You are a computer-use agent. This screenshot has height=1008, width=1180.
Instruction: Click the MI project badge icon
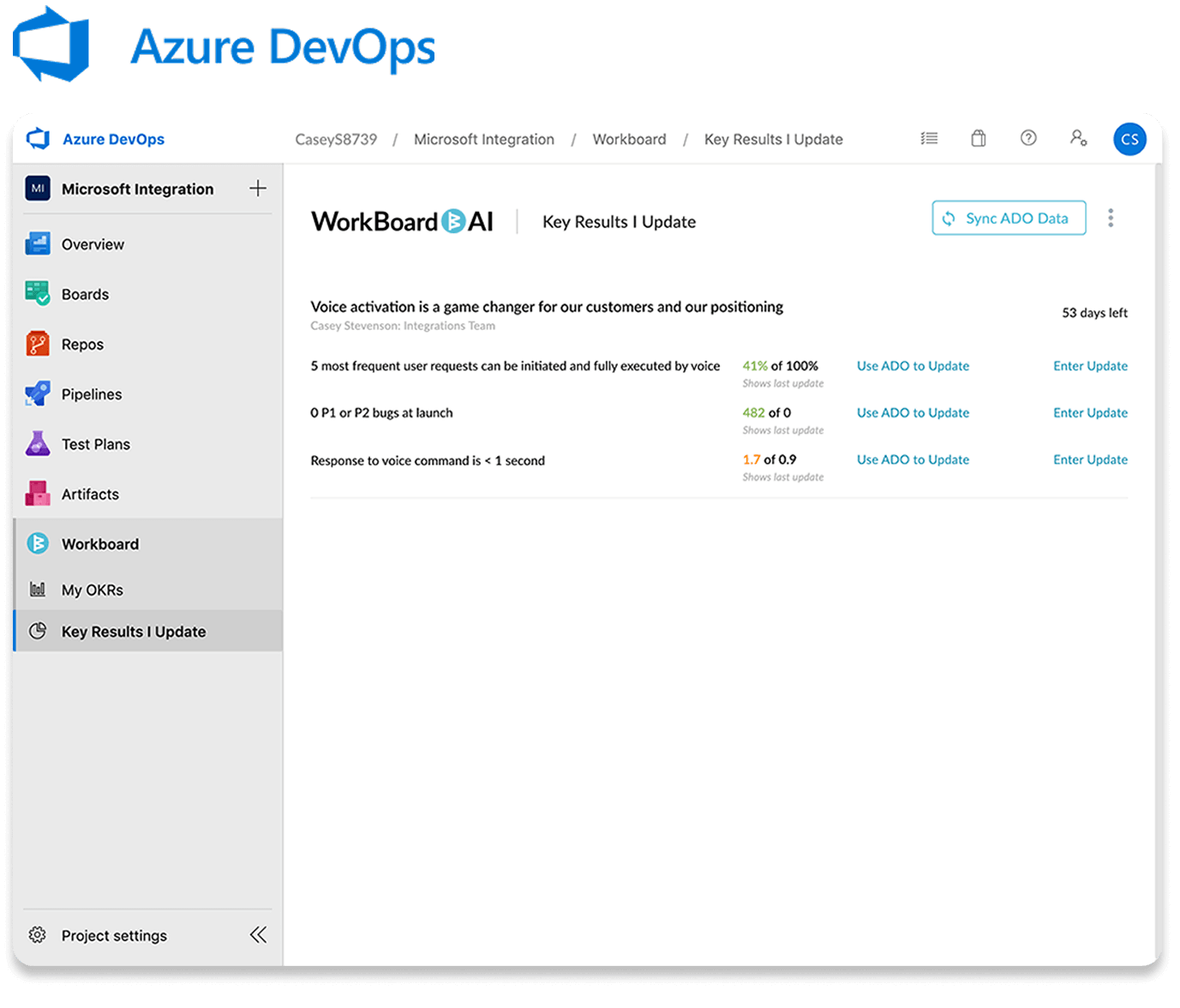[x=38, y=189]
